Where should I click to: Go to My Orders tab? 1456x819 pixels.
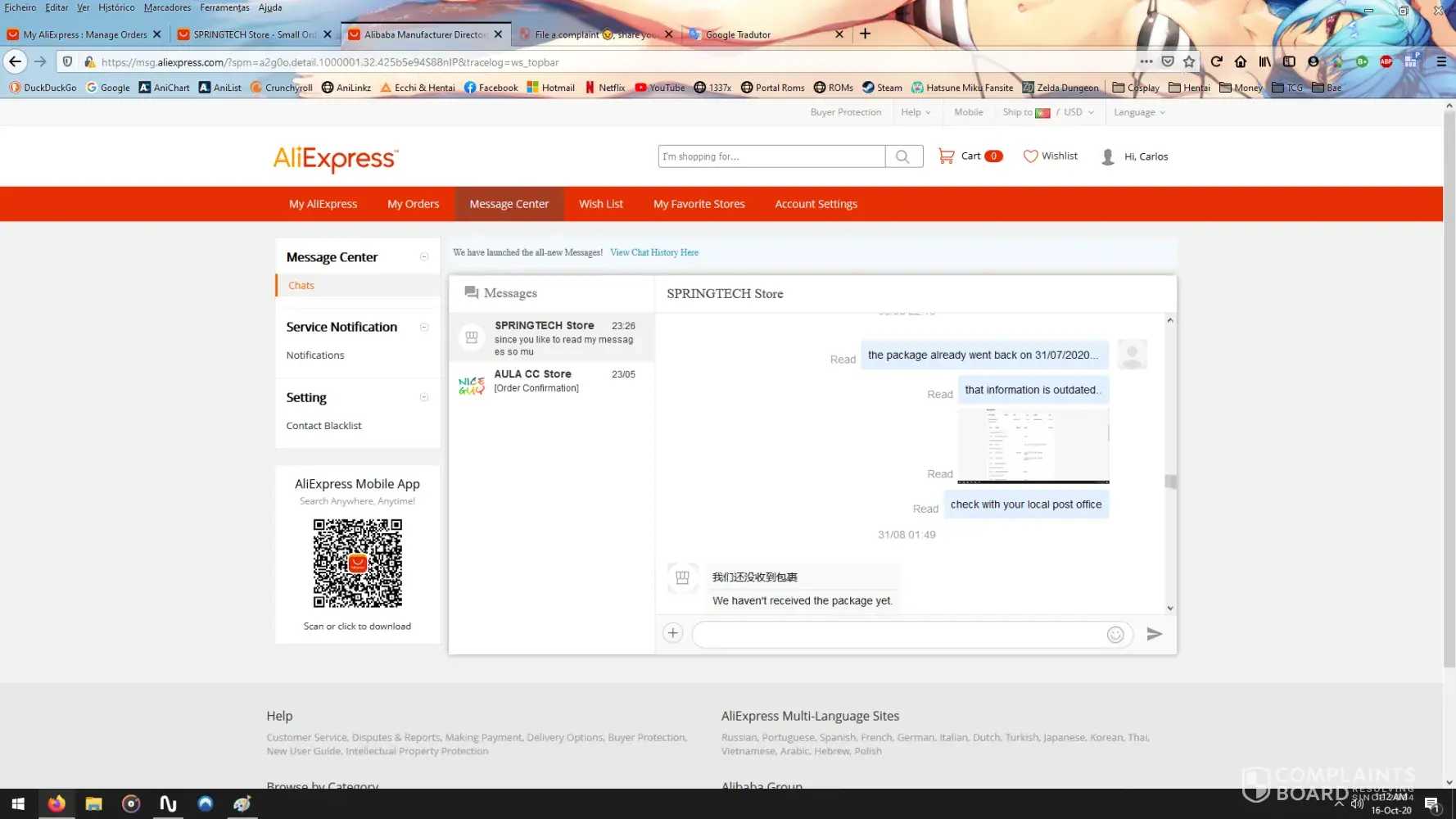click(413, 204)
